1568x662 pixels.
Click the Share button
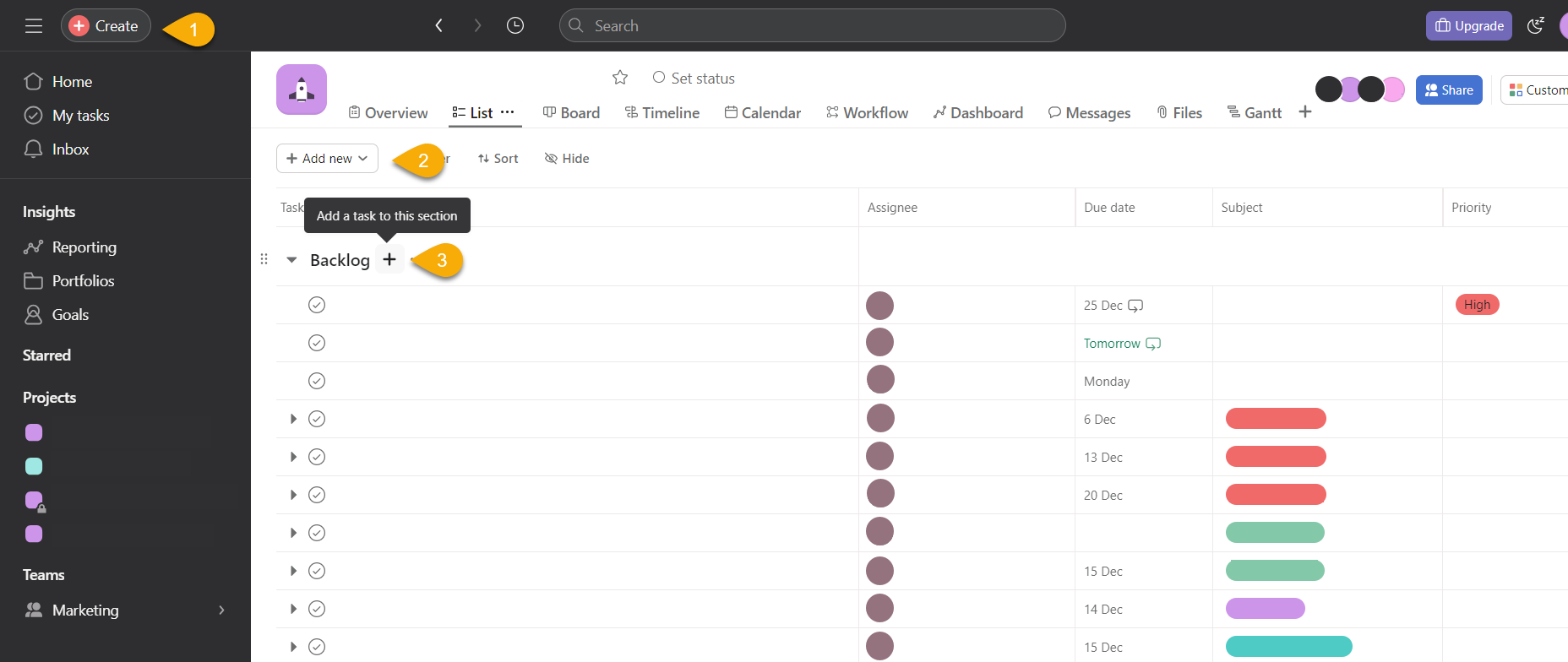tap(1449, 90)
